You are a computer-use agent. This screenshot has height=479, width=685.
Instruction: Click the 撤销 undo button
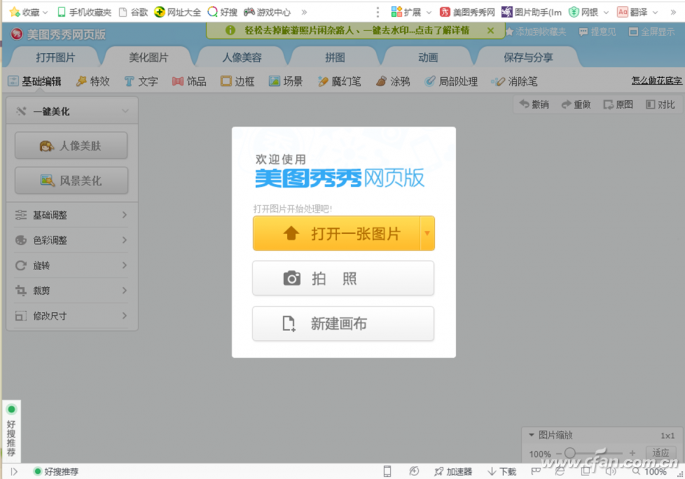[x=534, y=104]
